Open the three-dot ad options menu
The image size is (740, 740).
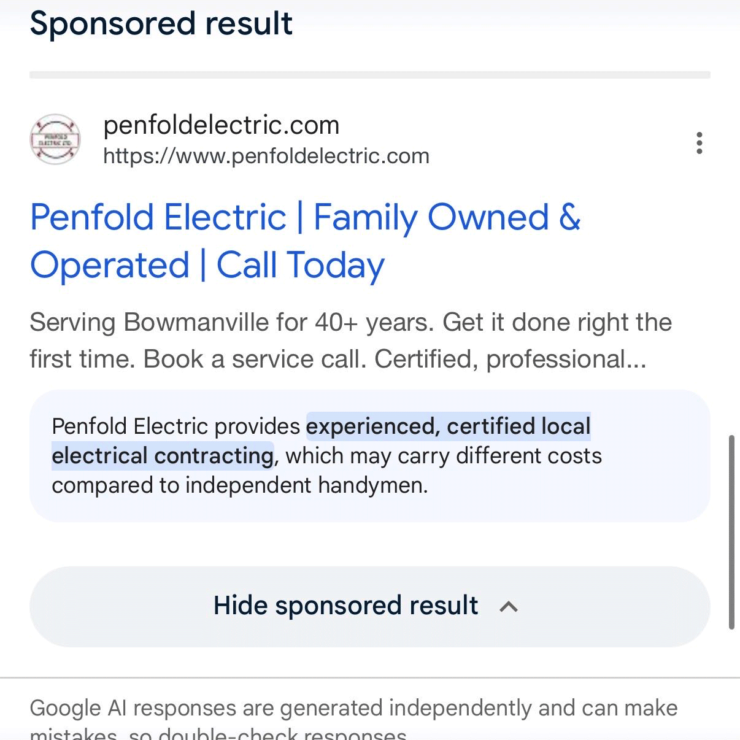[x=699, y=143]
